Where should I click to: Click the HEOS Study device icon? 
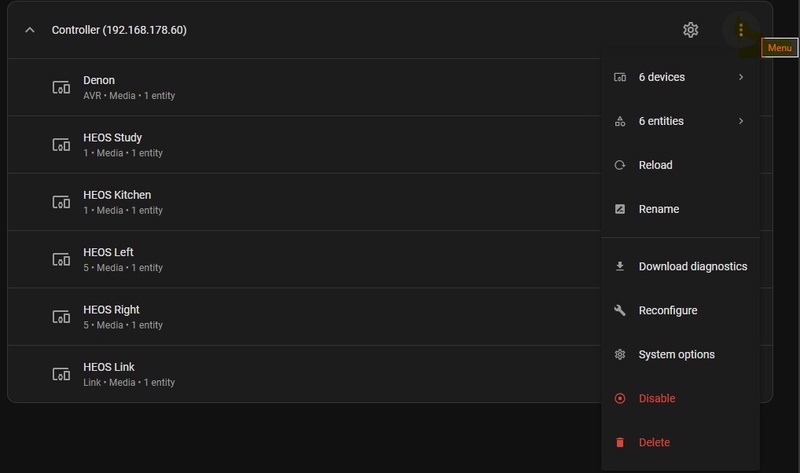click(62, 145)
